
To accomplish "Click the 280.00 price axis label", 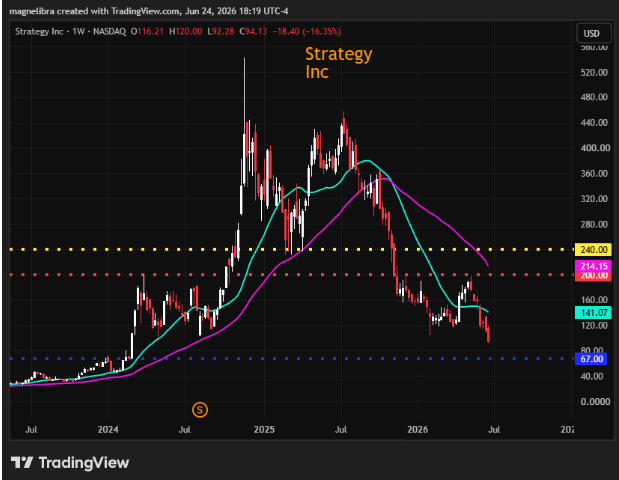I will tap(594, 225).
